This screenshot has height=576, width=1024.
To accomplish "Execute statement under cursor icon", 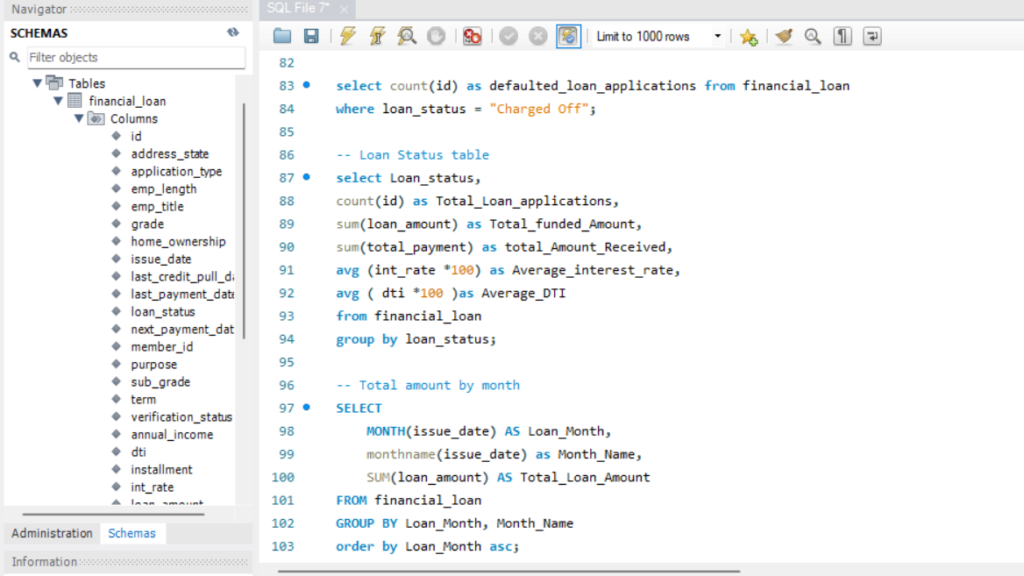I will (377, 36).
